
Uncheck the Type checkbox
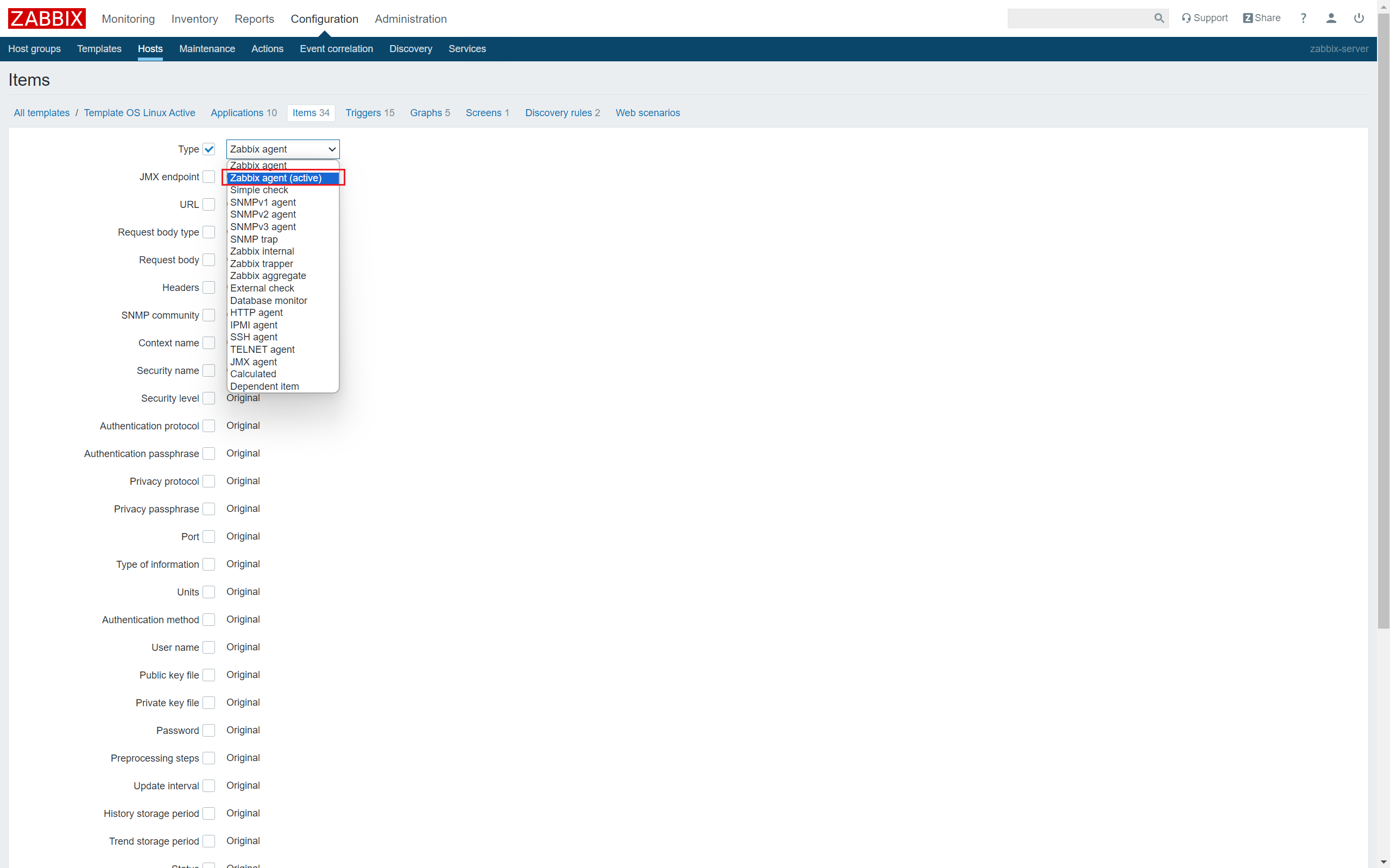coord(209,149)
